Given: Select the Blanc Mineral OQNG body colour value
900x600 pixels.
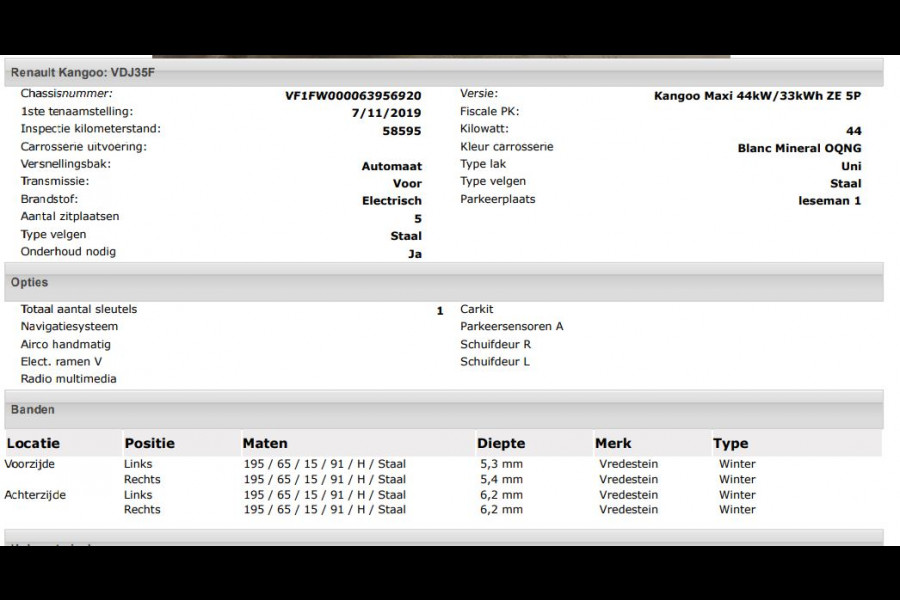Looking at the screenshot, I should click(x=799, y=148).
